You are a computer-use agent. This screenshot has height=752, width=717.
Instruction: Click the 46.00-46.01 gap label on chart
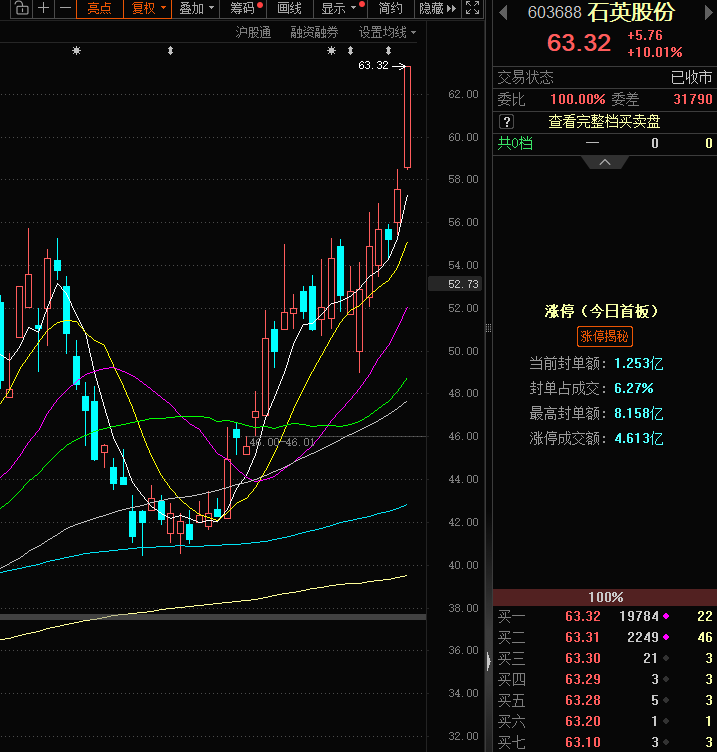(282, 442)
